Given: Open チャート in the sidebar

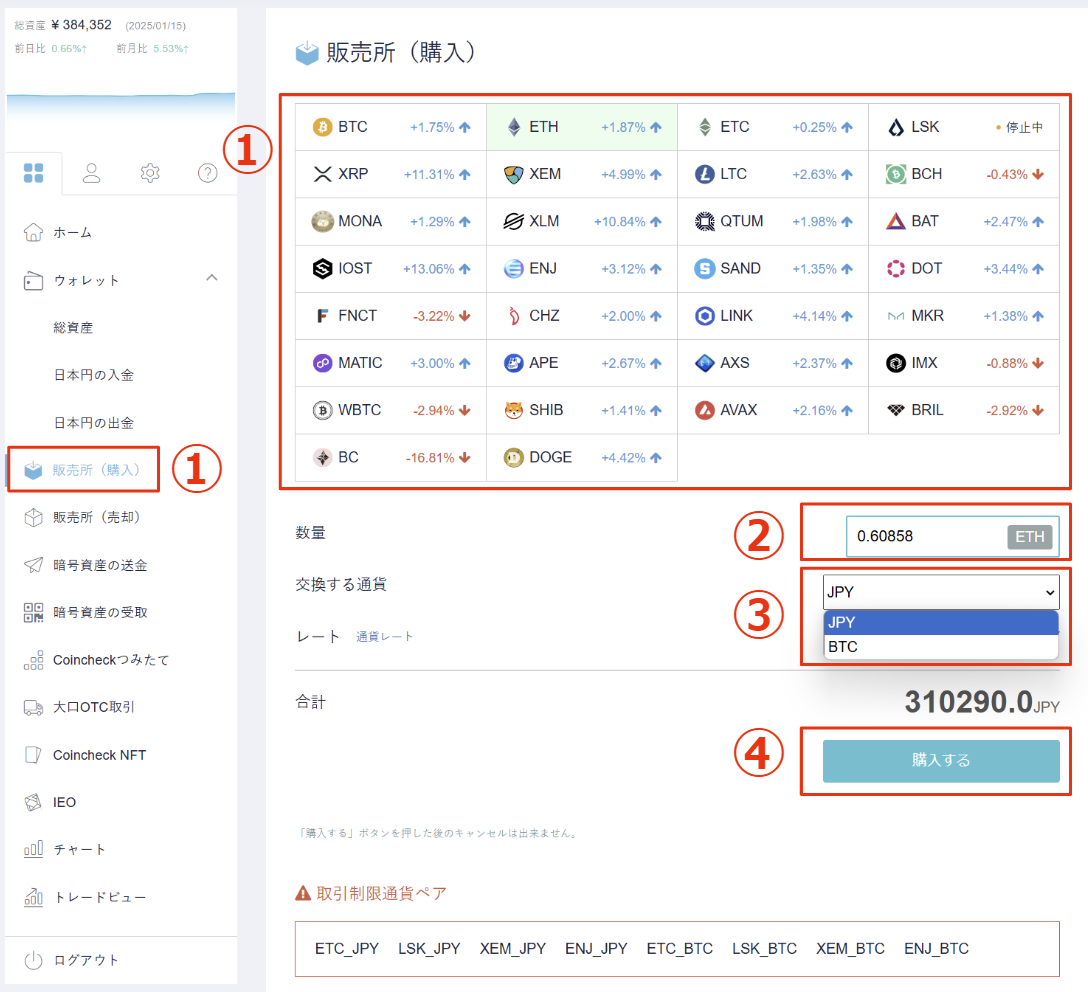Looking at the screenshot, I should coord(79,849).
